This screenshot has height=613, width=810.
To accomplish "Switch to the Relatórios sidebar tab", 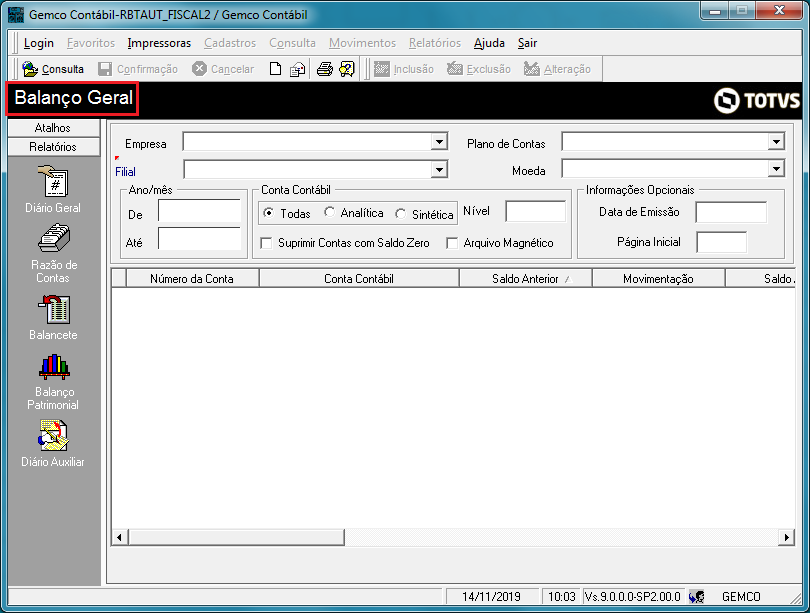I will coord(53,147).
